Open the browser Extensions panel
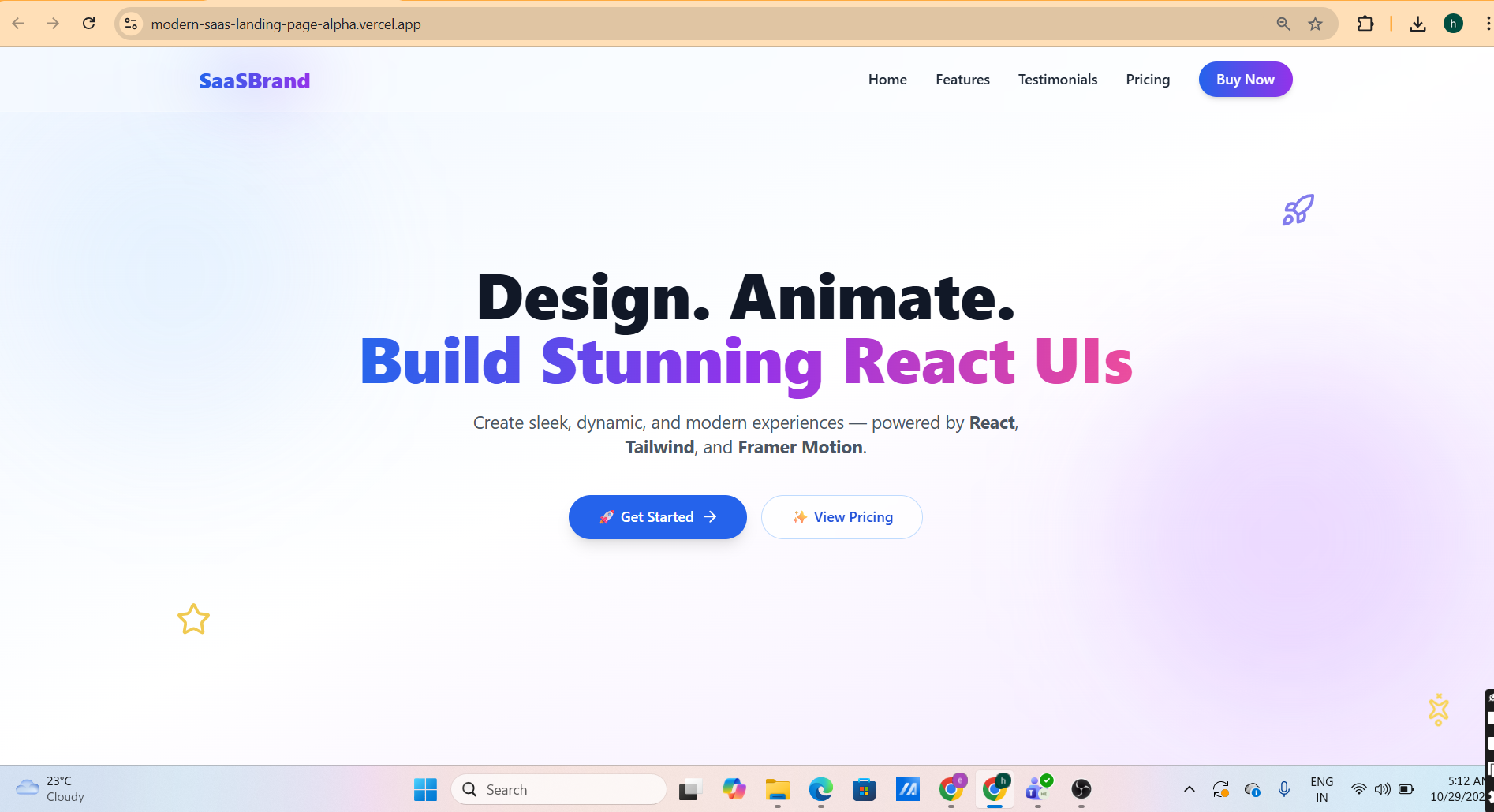Viewport: 1494px width, 812px height. click(x=1366, y=24)
